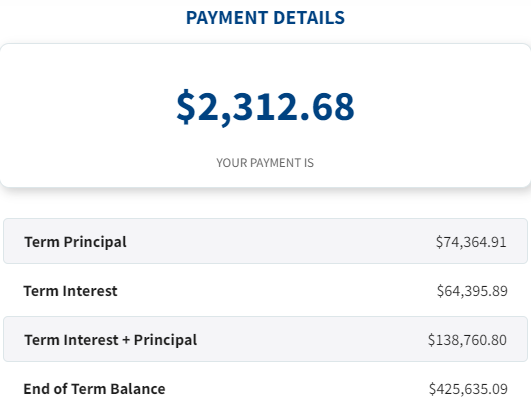Select the $138,760.80 total value
The width and height of the screenshot is (531, 413).
pyautogui.click(x=467, y=340)
